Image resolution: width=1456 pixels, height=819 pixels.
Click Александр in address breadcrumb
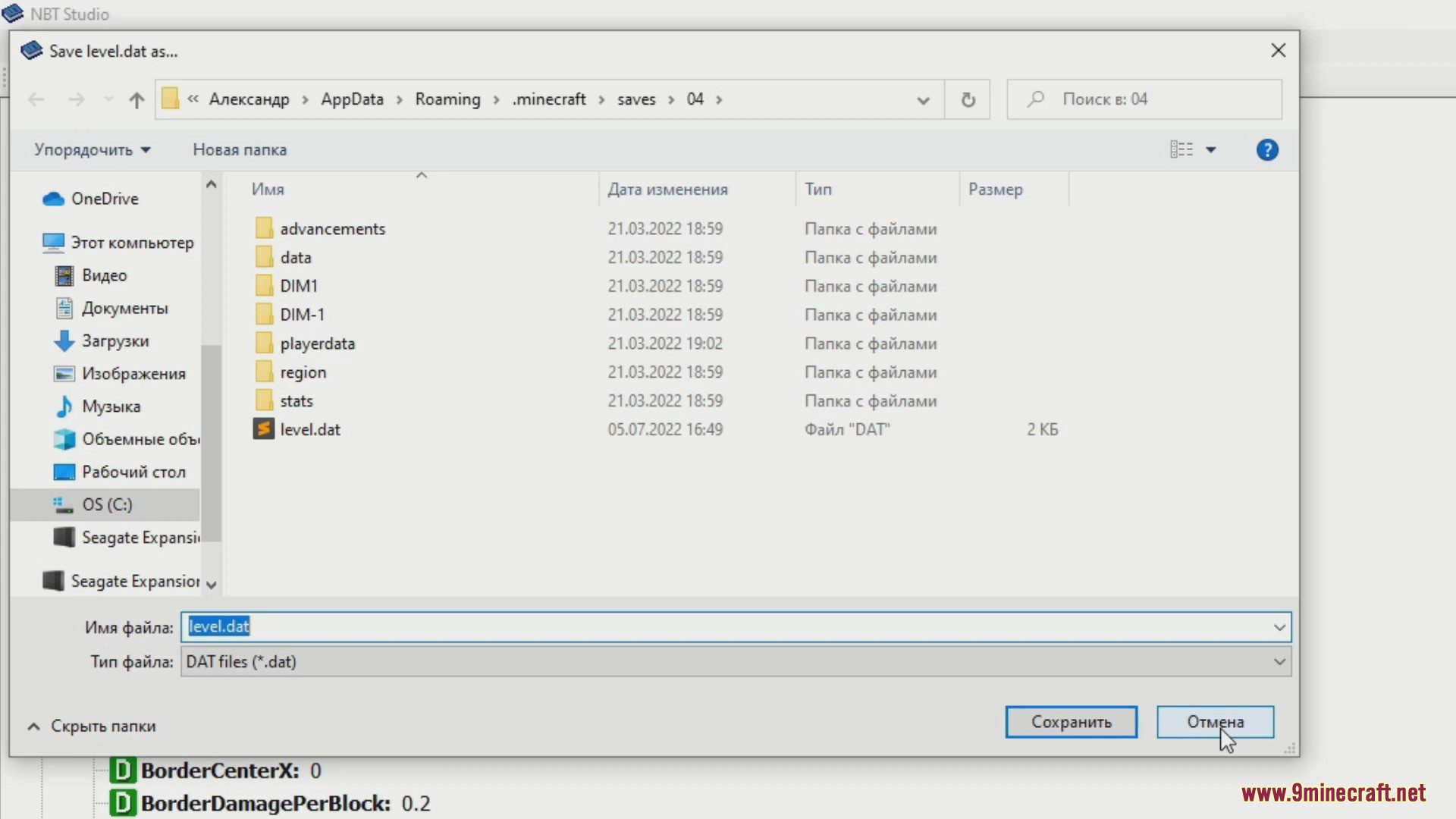[x=249, y=99]
